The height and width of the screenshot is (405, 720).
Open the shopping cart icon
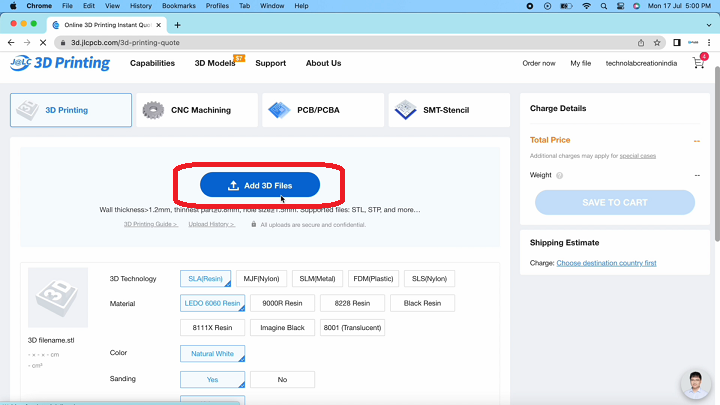pos(698,63)
